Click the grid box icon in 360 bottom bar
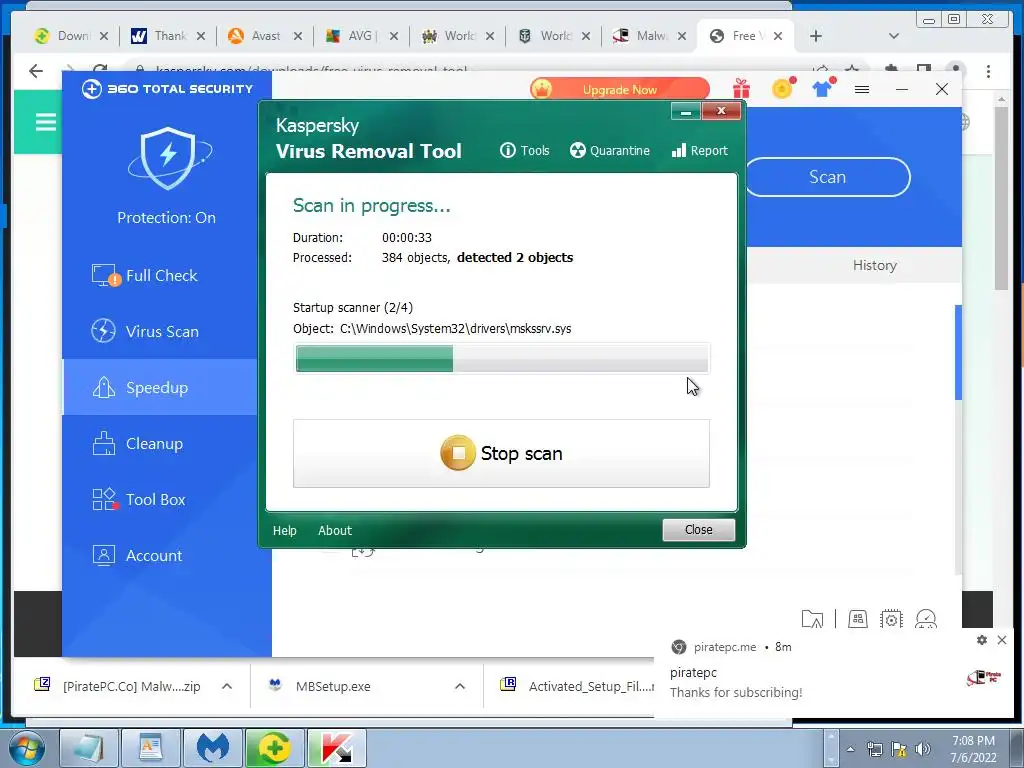 pyautogui.click(x=857, y=618)
